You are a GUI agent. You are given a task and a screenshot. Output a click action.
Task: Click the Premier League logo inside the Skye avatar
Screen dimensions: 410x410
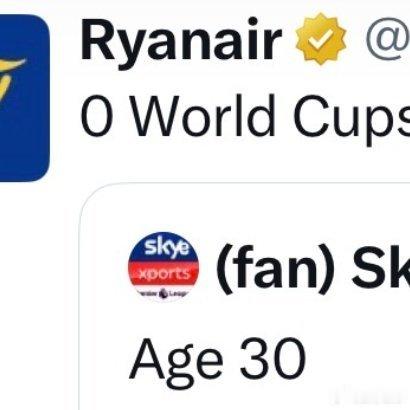163,293
